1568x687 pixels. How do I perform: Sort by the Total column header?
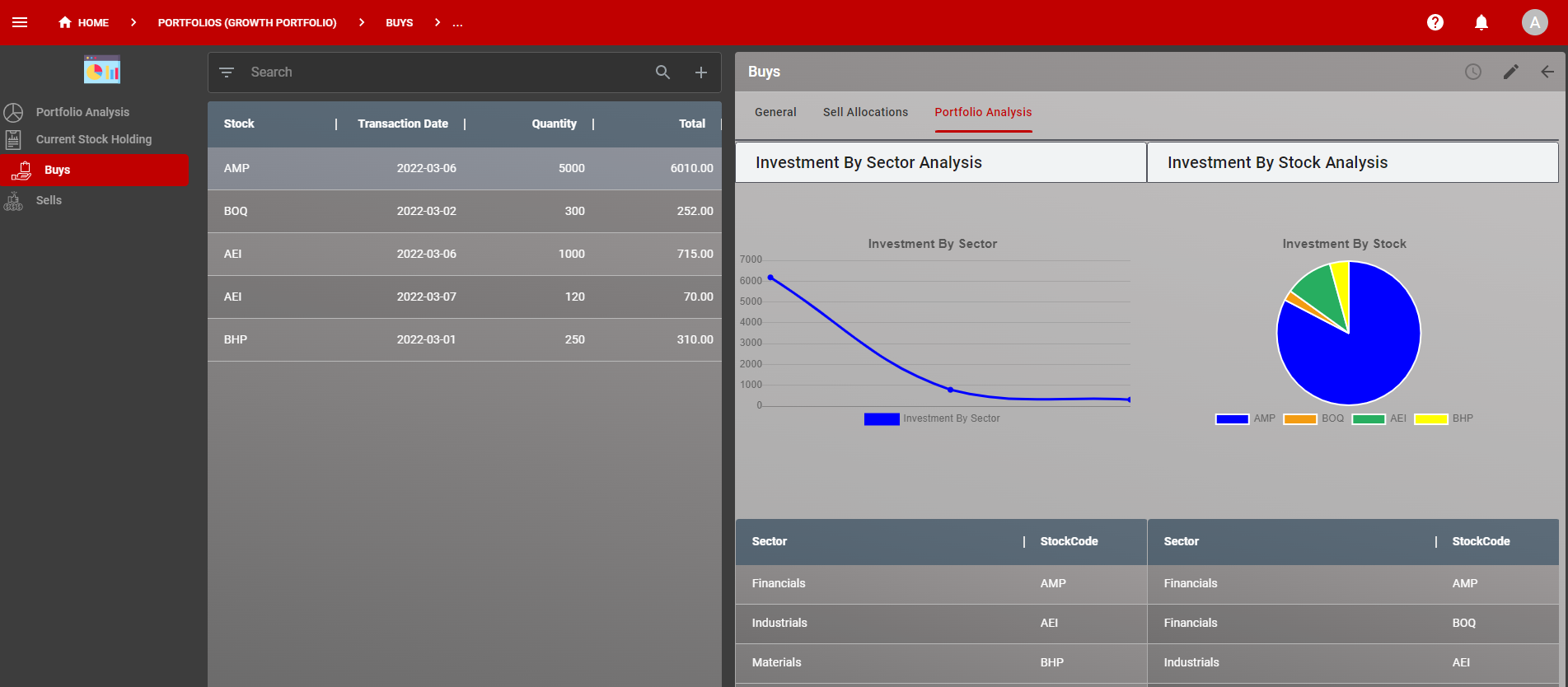pos(692,124)
